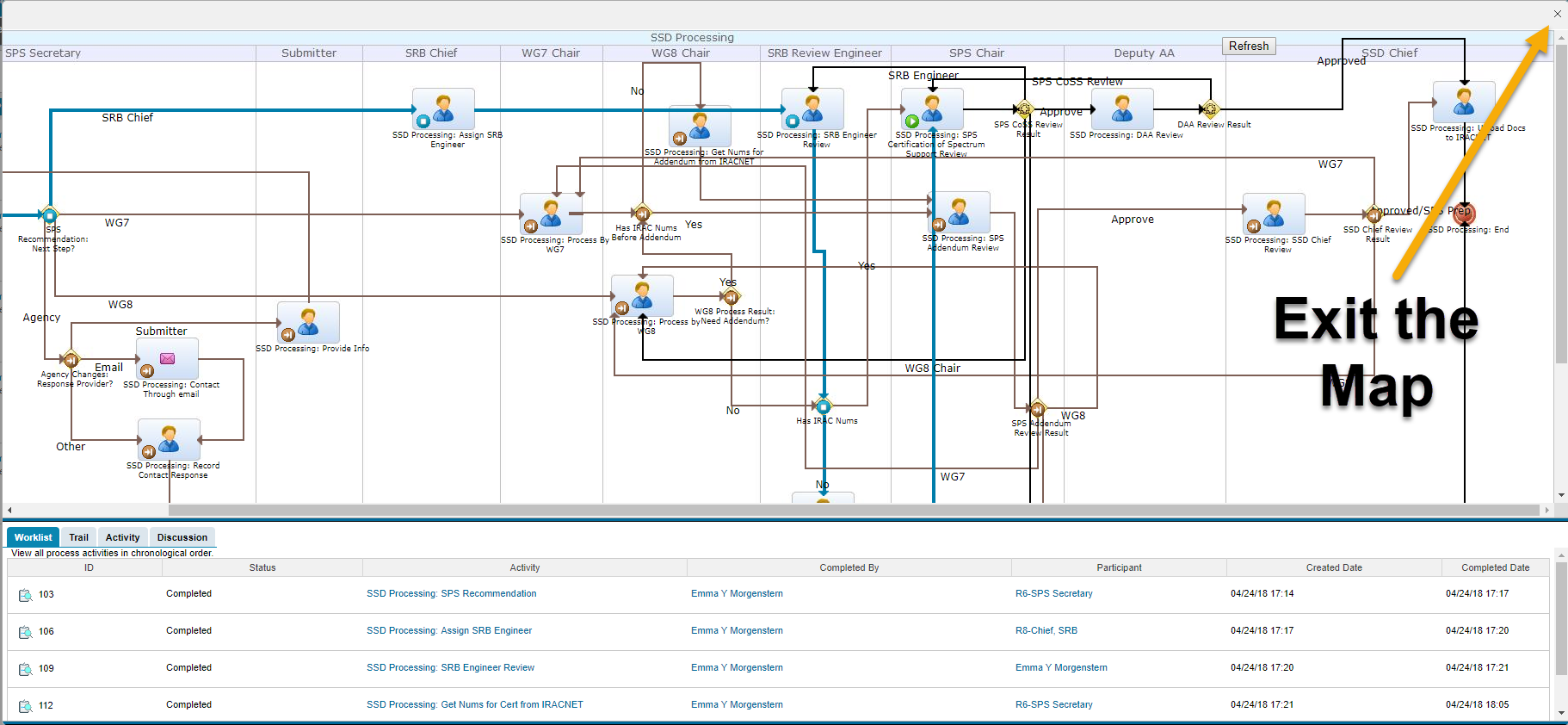Select the SSD Processing End event node
The image size is (1568, 725).
(1464, 213)
